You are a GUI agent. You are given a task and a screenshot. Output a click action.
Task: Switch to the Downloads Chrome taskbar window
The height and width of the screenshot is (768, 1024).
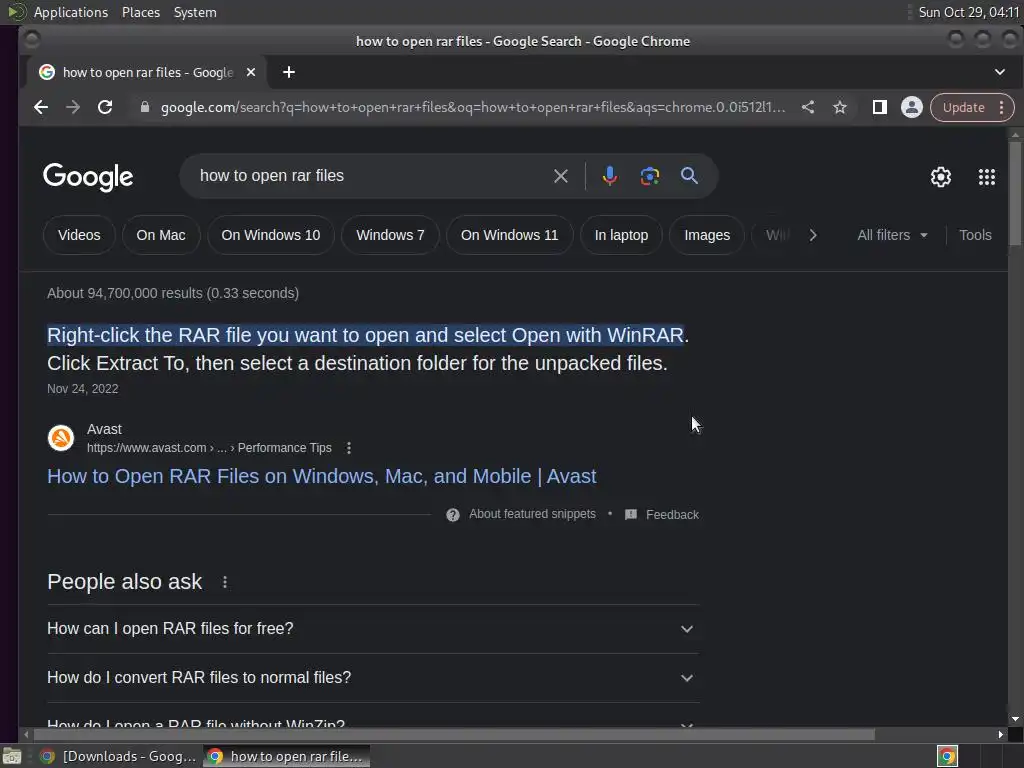tap(118, 756)
